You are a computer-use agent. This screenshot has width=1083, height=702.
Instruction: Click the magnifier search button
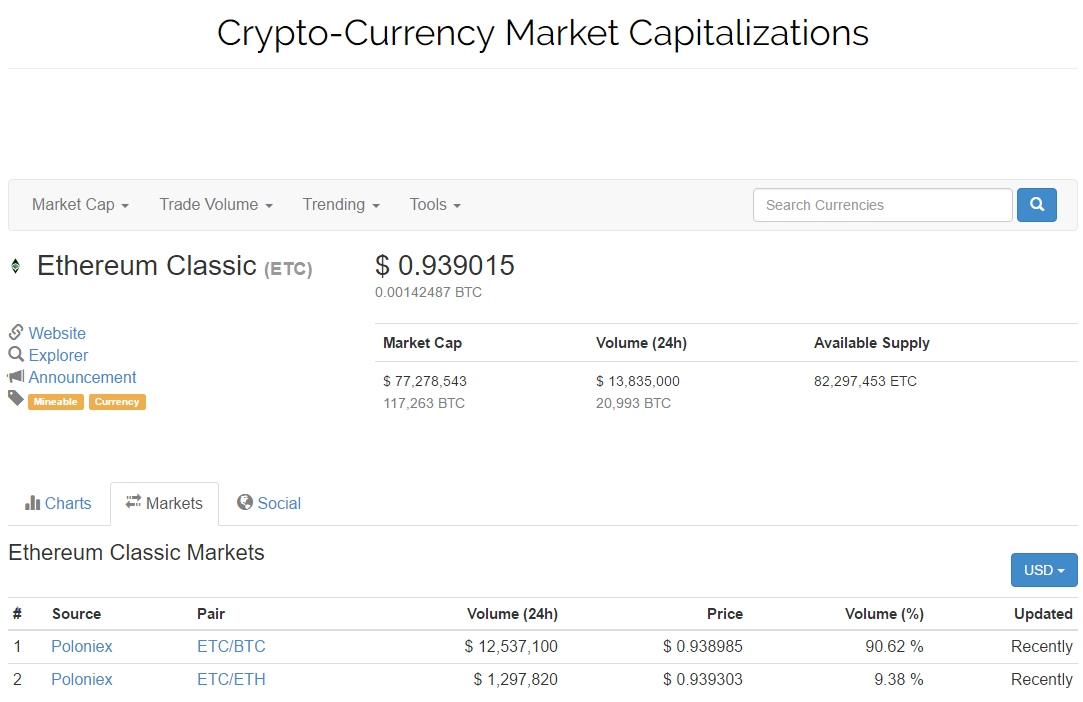coord(1036,205)
